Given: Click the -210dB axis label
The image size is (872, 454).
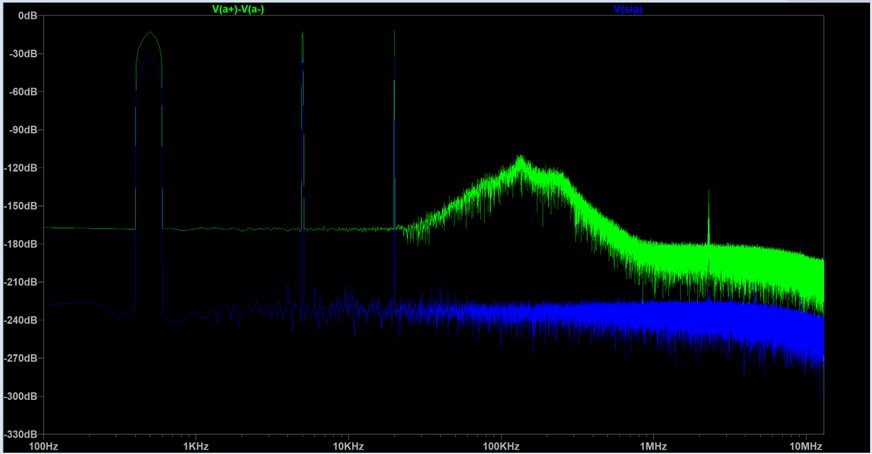Looking at the screenshot, I should pos(21,282).
